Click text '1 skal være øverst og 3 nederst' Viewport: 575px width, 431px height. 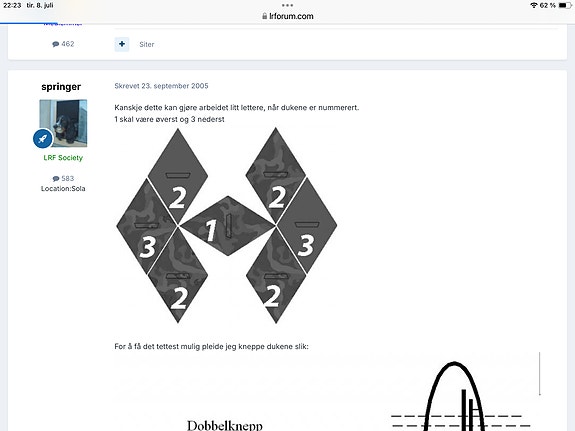(x=169, y=119)
